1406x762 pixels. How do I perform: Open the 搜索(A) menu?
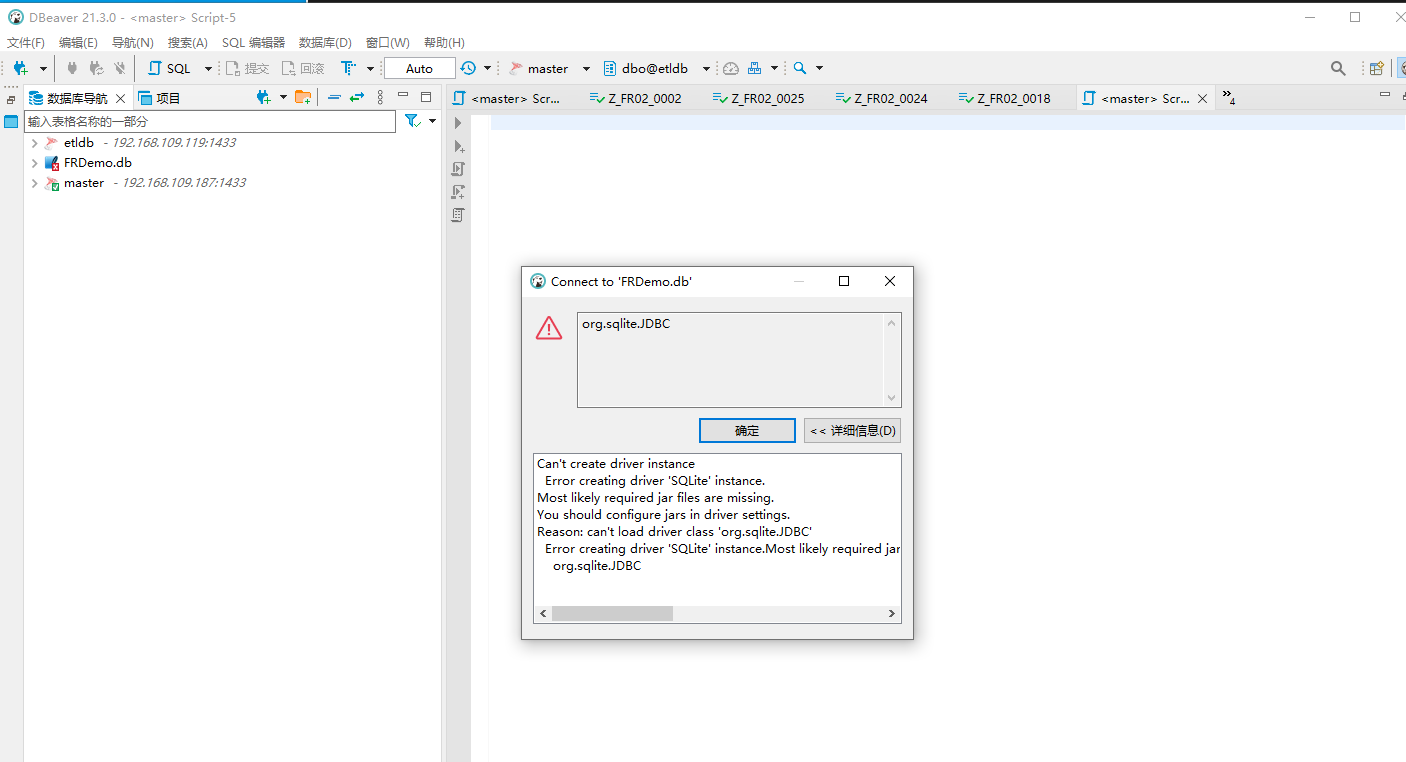(187, 43)
